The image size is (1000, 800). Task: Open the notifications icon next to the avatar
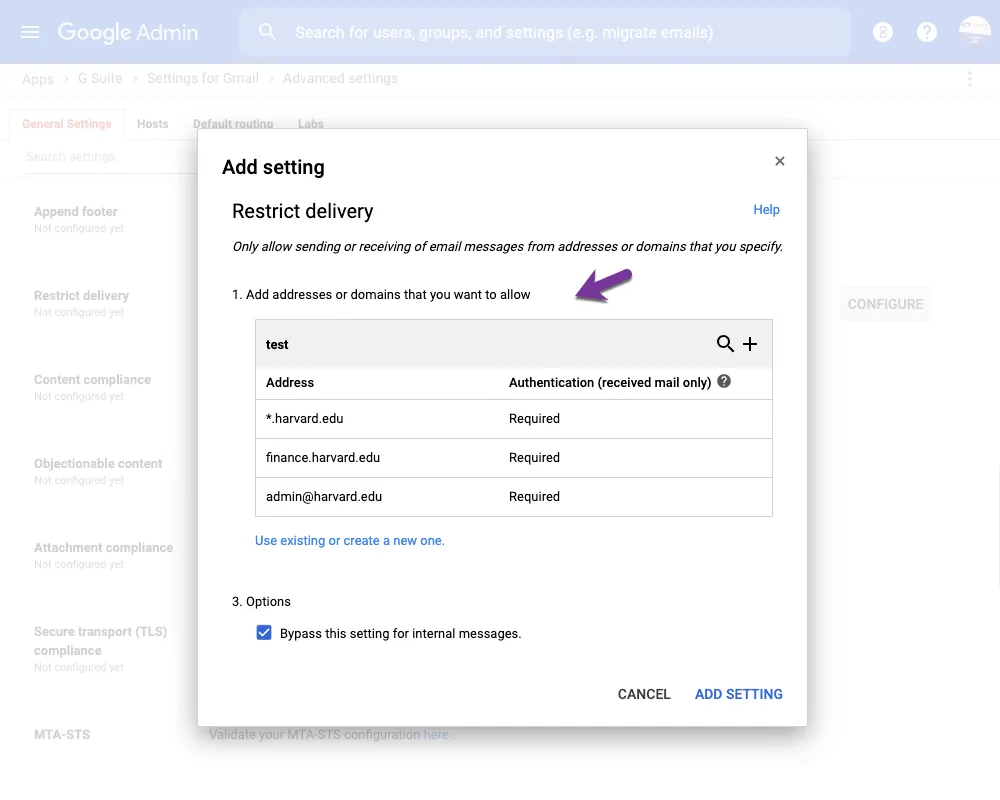click(x=883, y=31)
